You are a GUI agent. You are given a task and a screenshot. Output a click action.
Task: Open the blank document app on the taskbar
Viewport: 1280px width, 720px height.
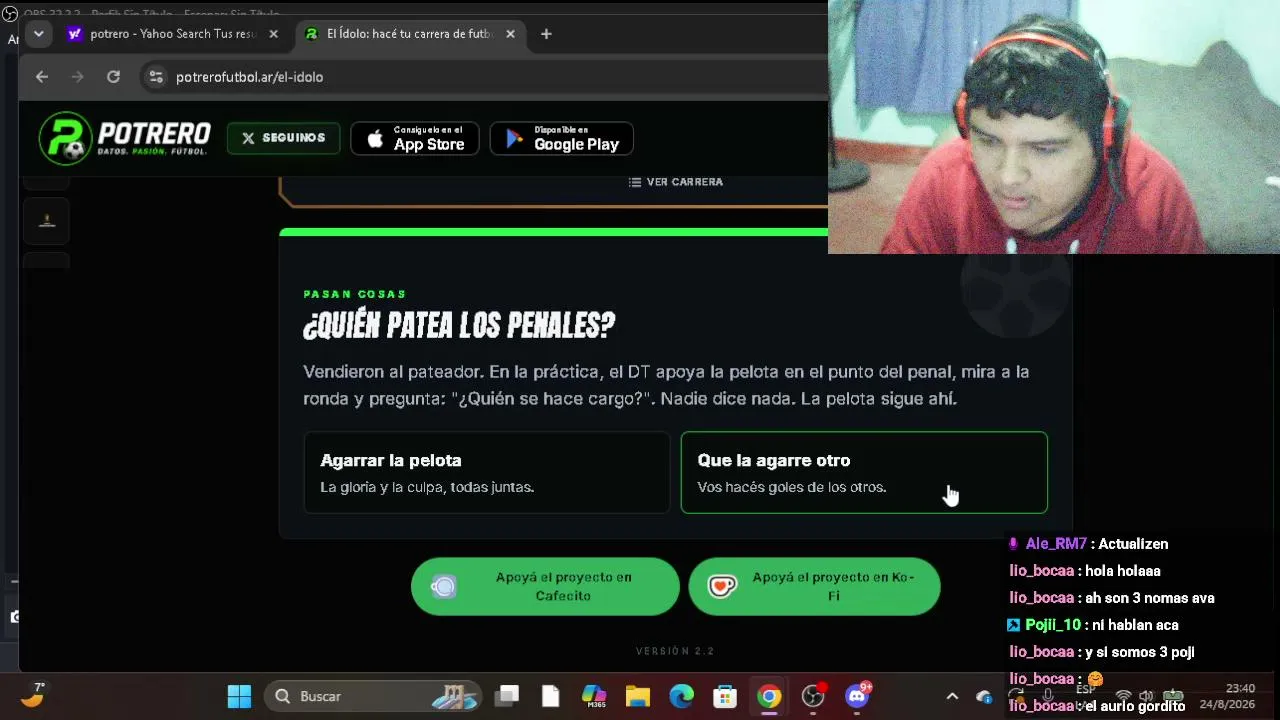pos(550,696)
